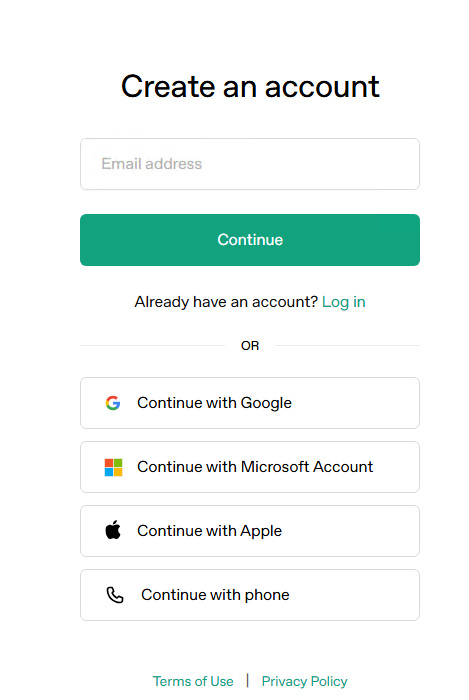Click the Microsoft four-color logo icon
Screen dimensions: 469x700
[x=113, y=467]
